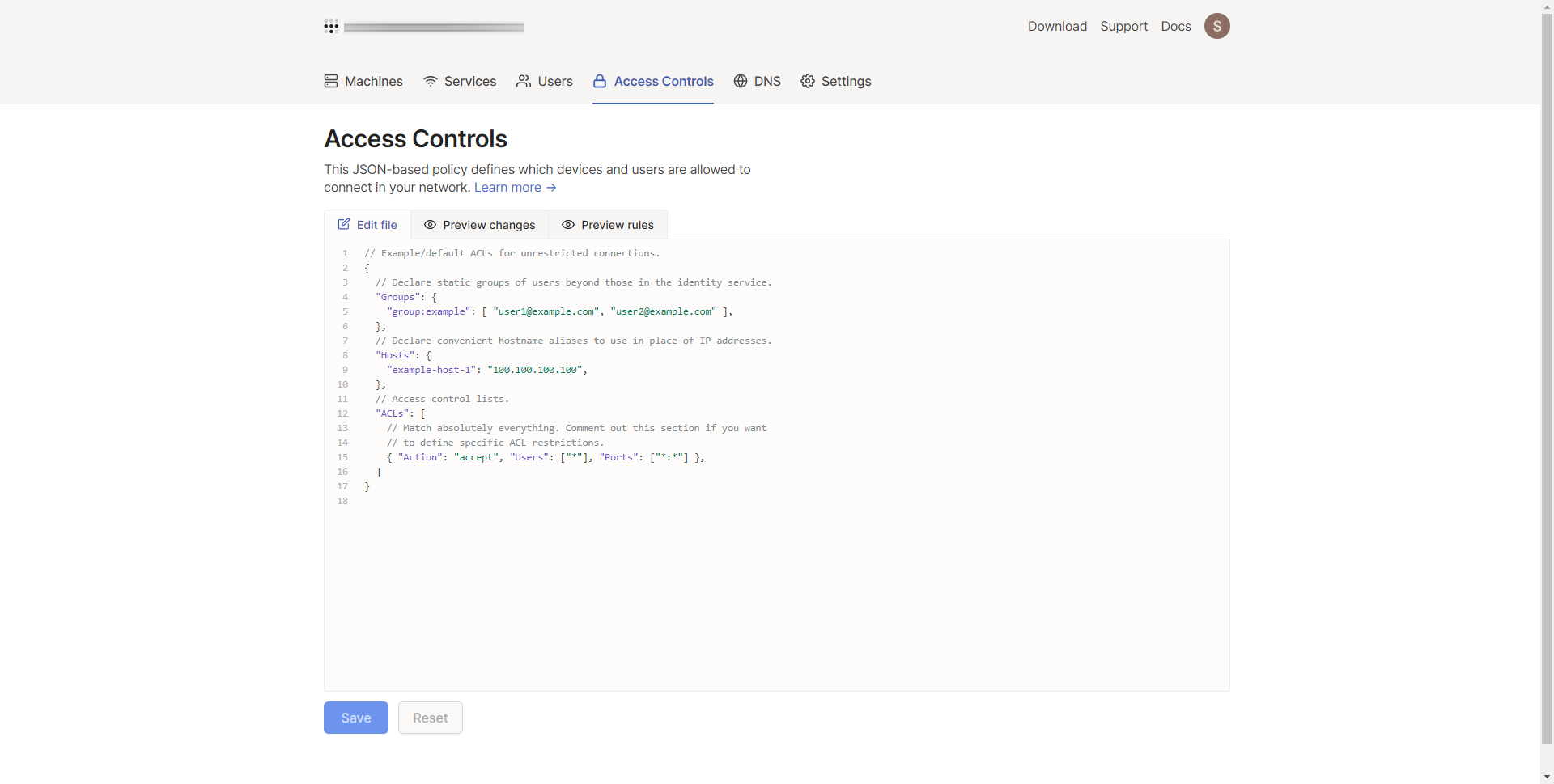Open the user avatar menu
This screenshot has width=1554, height=784.
[1216, 26]
